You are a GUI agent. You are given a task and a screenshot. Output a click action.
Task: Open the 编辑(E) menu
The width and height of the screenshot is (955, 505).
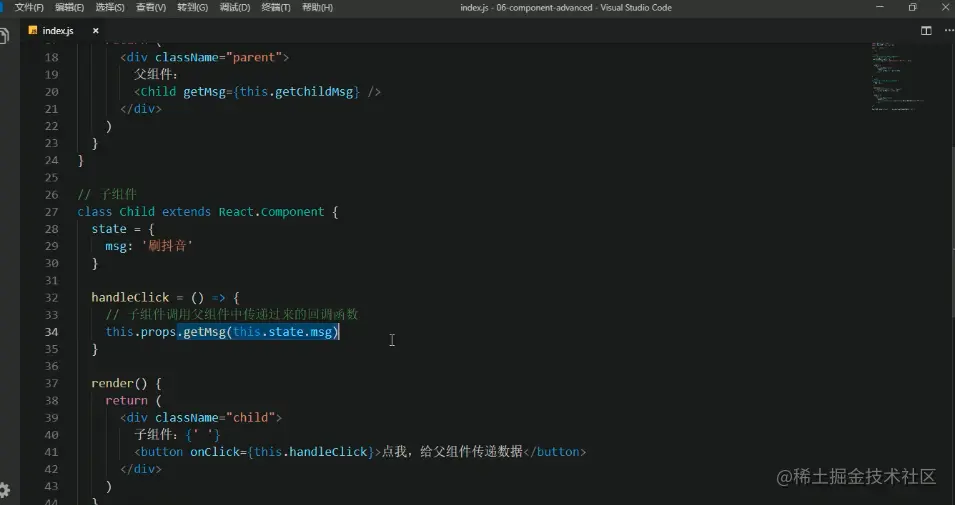pyautogui.click(x=69, y=7)
